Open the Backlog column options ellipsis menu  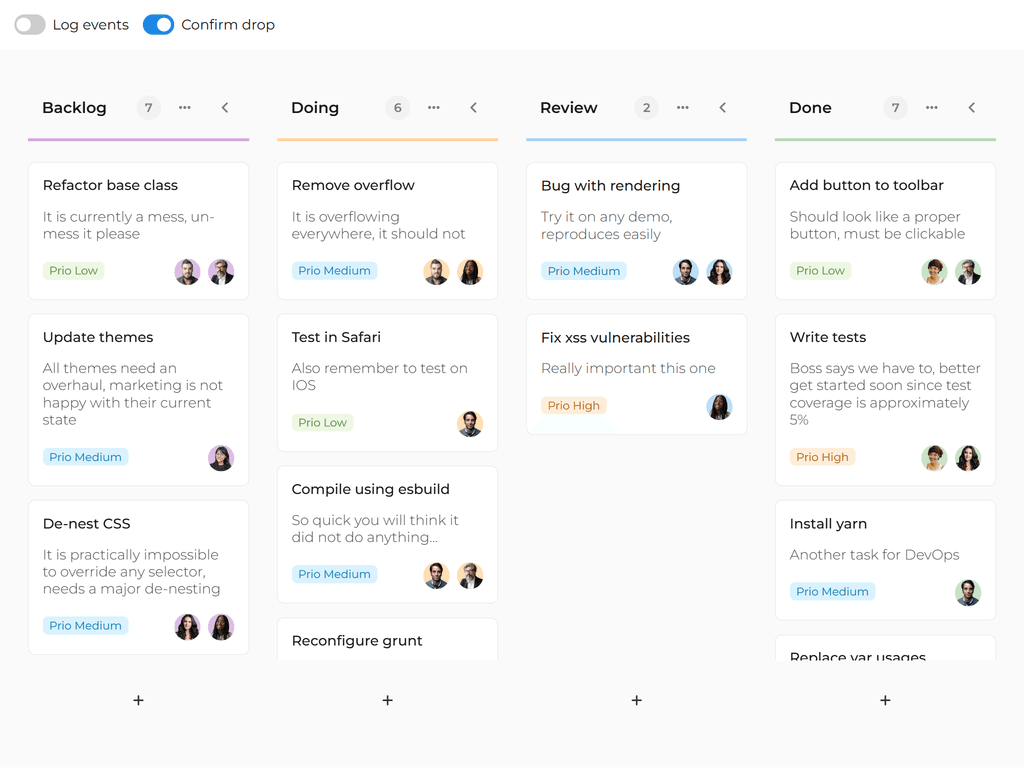[185, 108]
